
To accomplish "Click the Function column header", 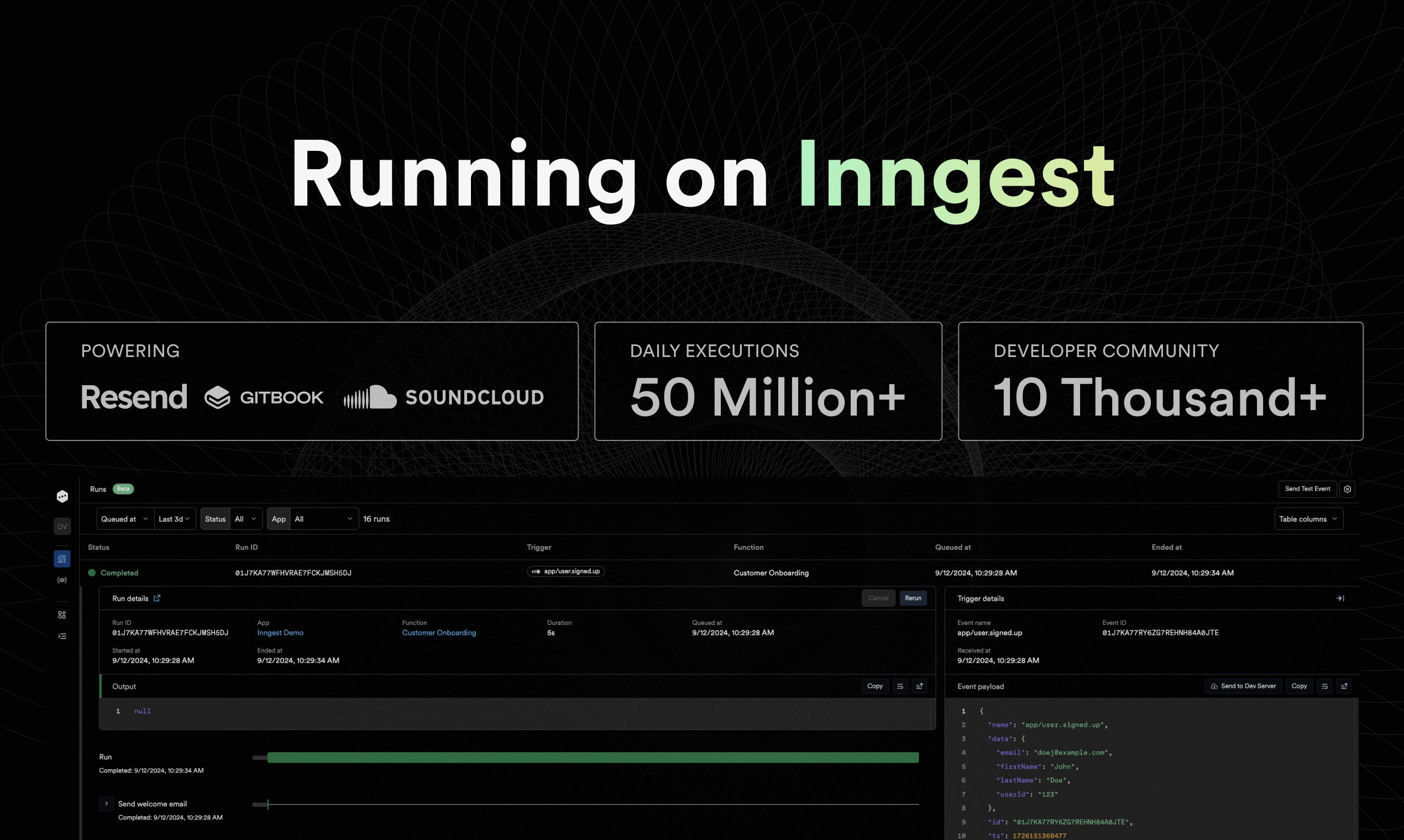I will click(x=748, y=547).
